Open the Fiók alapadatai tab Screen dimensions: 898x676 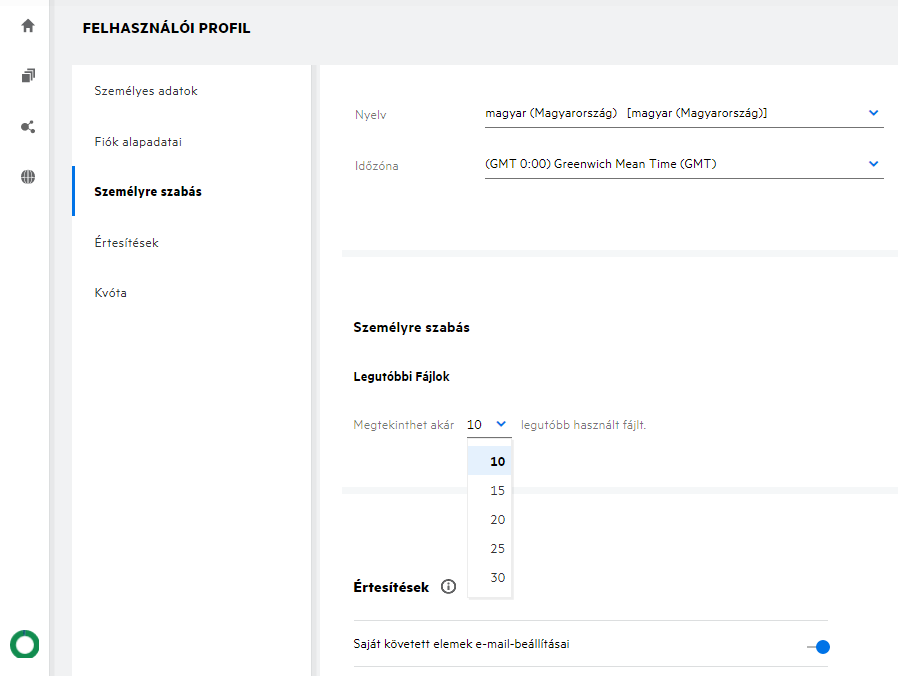pyautogui.click(x=138, y=142)
